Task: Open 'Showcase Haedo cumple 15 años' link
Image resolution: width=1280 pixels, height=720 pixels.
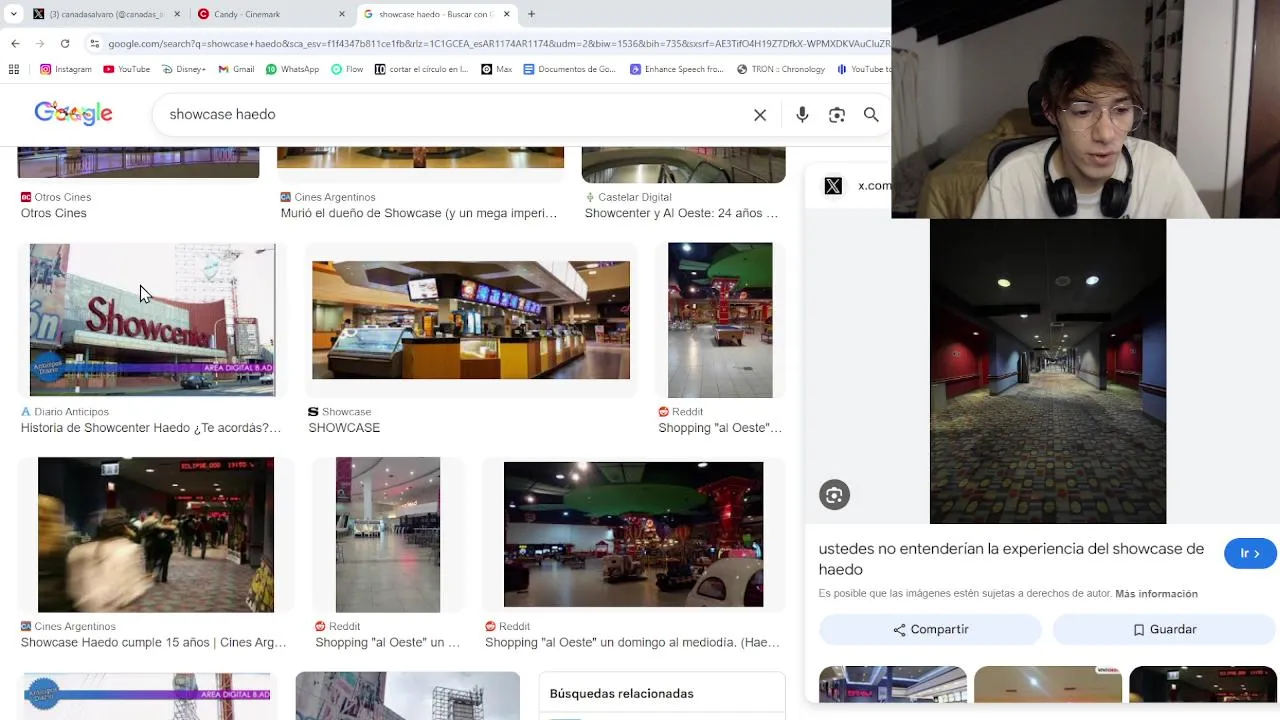Action: [153, 643]
